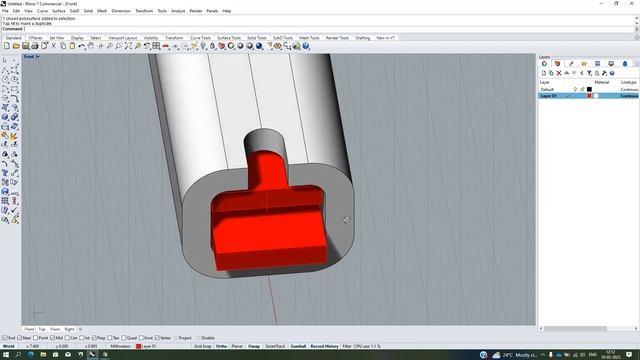The width and height of the screenshot is (640, 360).
Task: Toggle Grid Snap in status bar
Action: (x=203, y=346)
